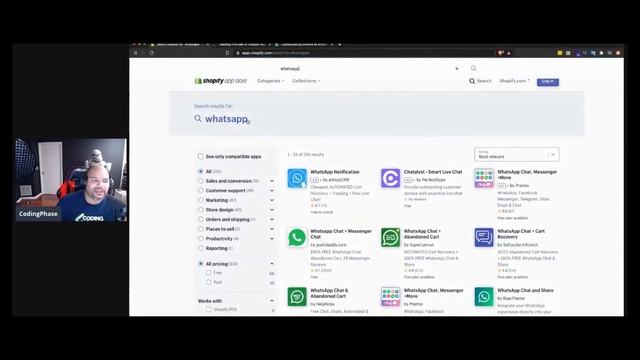640x360 pixels.
Task: Open the Sort by Most relevant dropdown
Action: pos(517,155)
